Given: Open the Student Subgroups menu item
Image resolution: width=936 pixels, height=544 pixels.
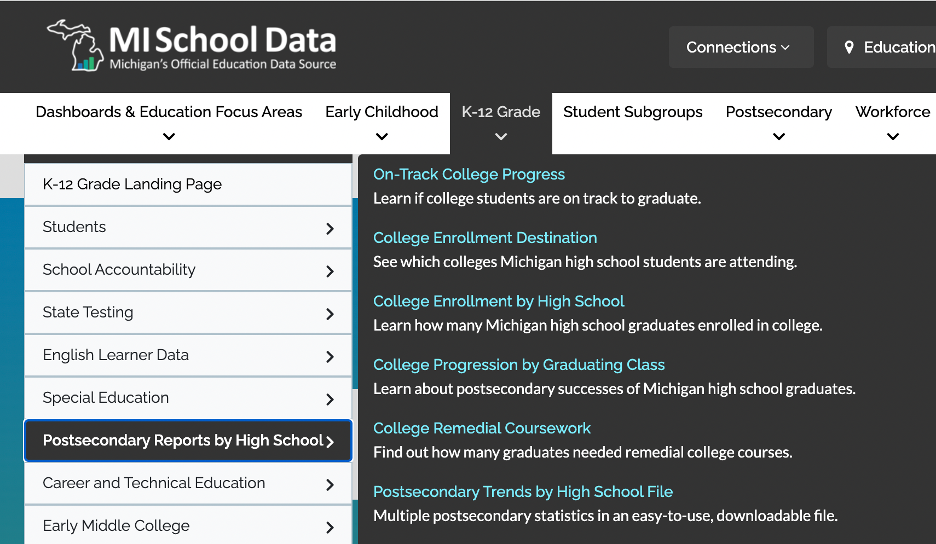Looking at the screenshot, I should pos(633,112).
